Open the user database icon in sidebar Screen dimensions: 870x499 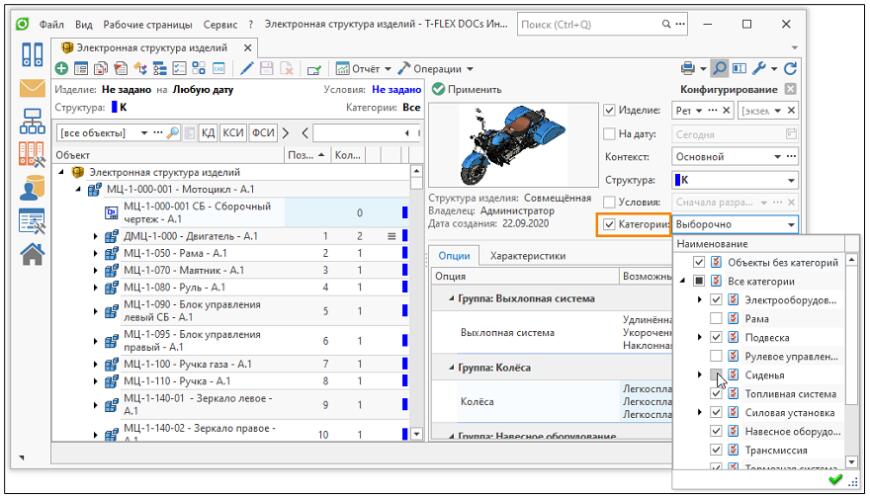(x=32, y=188)
